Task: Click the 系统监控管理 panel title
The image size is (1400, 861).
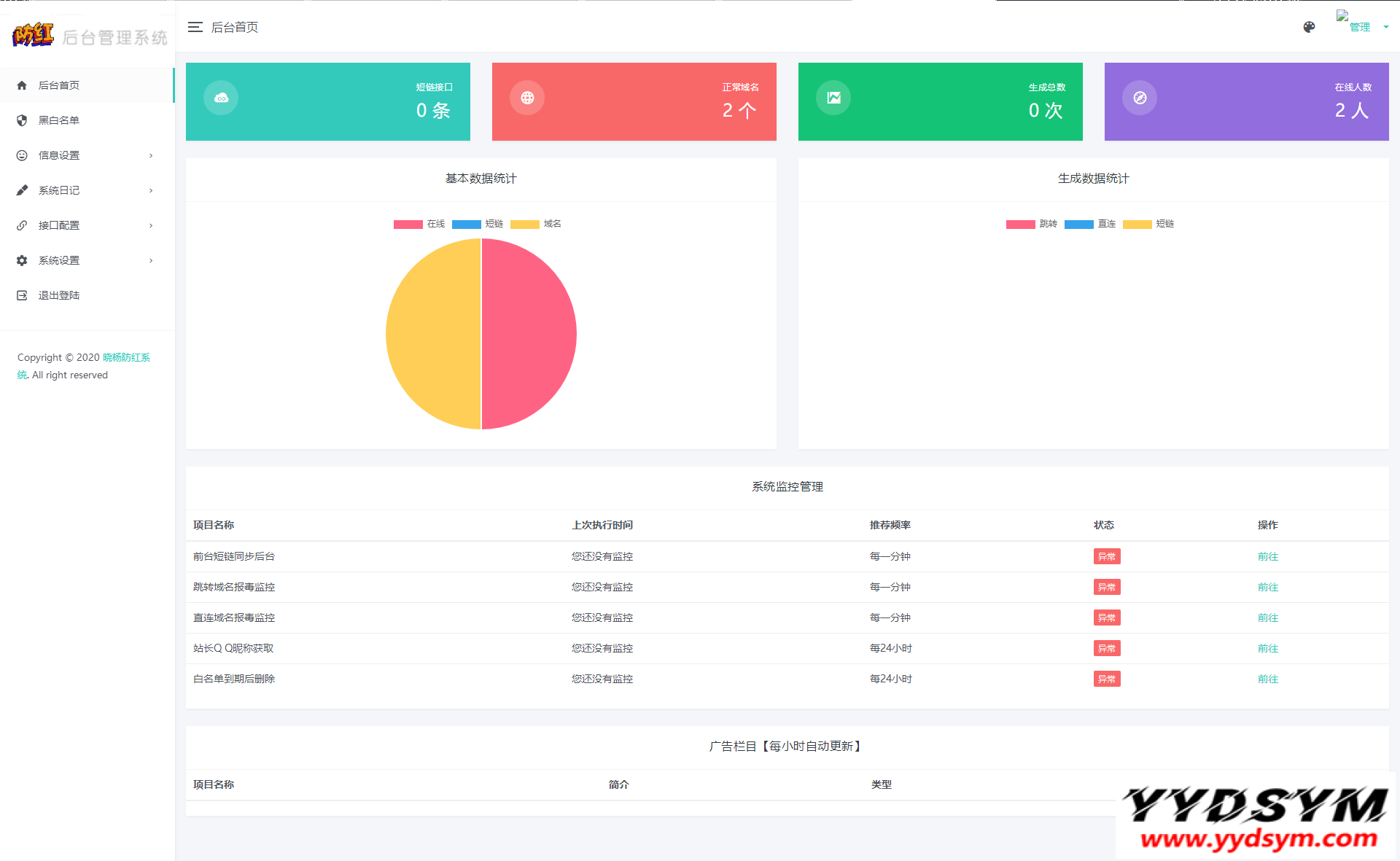Action: [787, 486]
